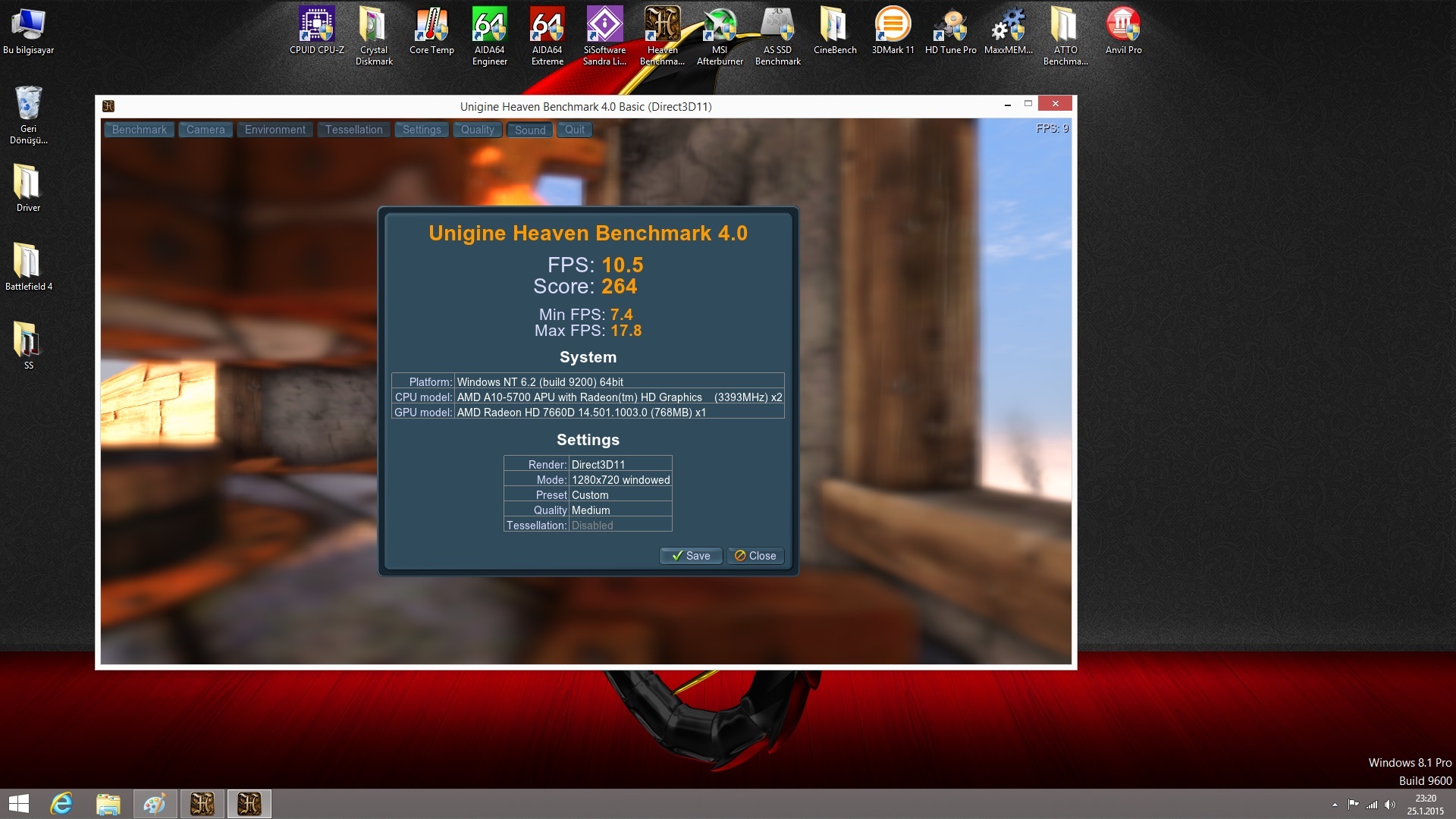Open the Heaven Benchmark desktop shortcut
The image size is (1456, 819).
point(662,36)
